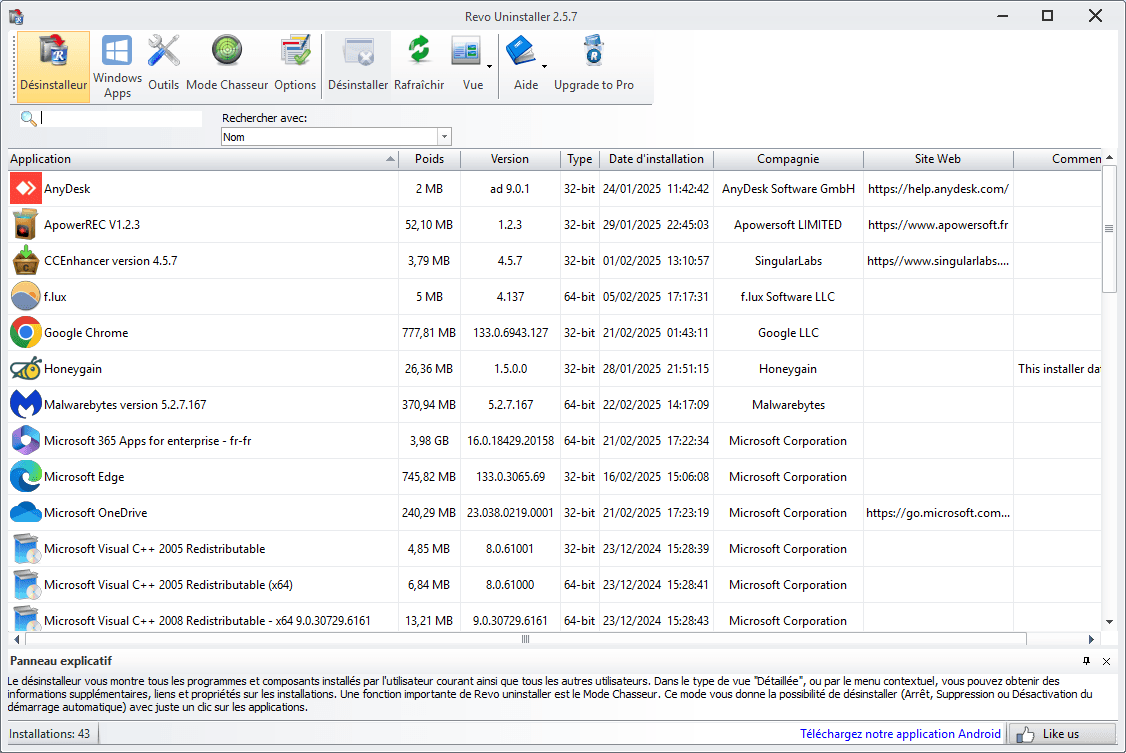Viewport: 1126px width, 753px height.
Task: Click f.lux Software LLC company cell
Action: click(788, 296)
